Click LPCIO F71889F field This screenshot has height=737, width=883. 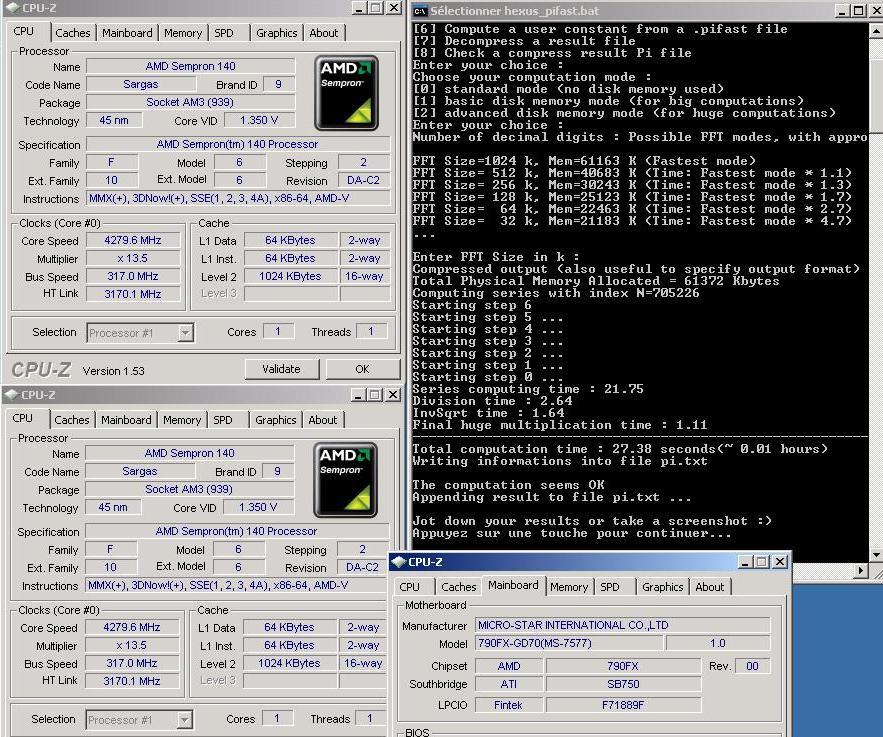[623, 705]
